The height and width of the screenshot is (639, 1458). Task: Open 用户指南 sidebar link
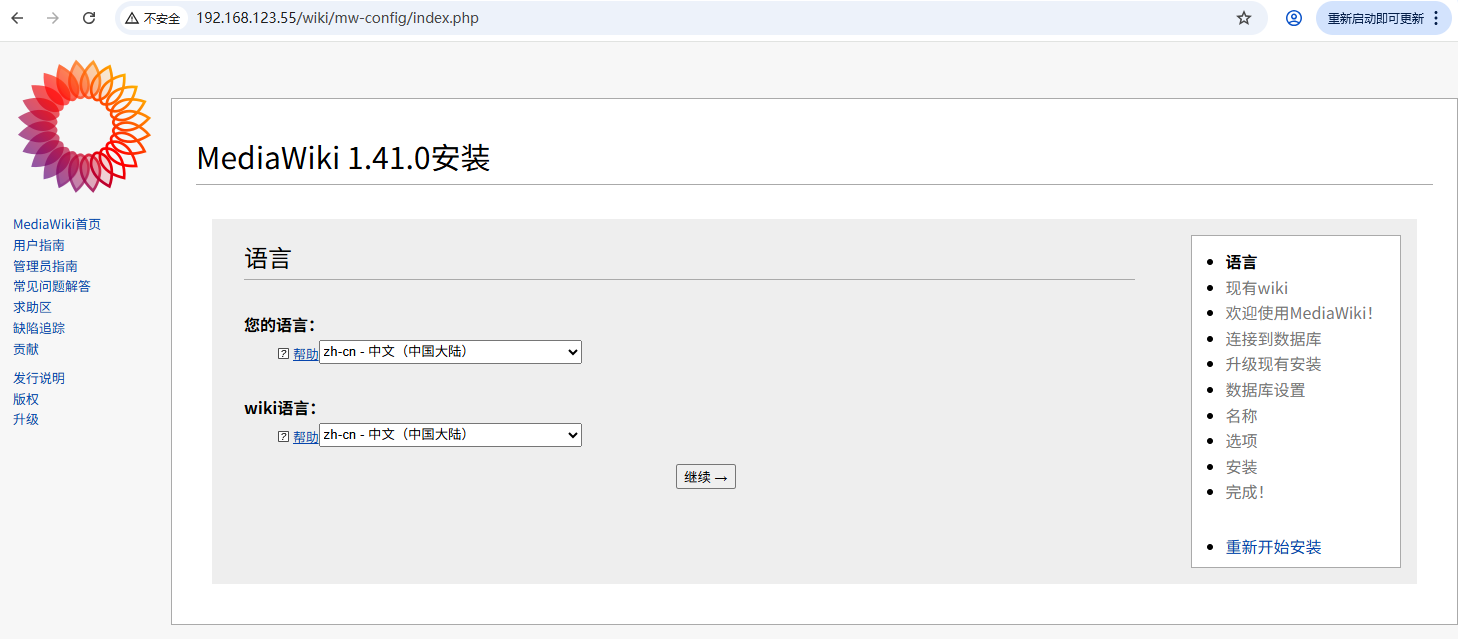39,245
